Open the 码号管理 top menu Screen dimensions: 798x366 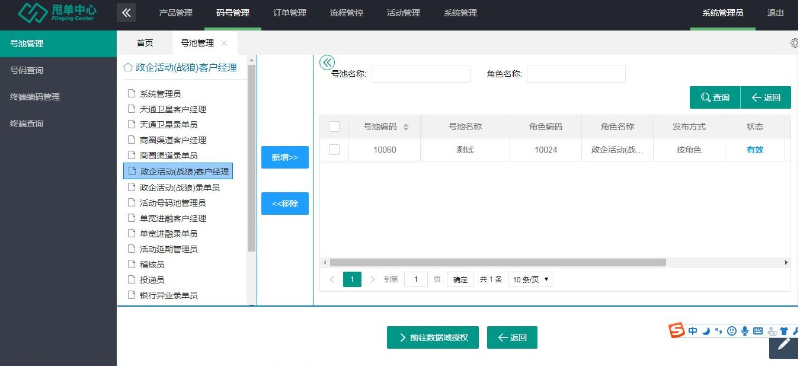(x=233, y=13)
